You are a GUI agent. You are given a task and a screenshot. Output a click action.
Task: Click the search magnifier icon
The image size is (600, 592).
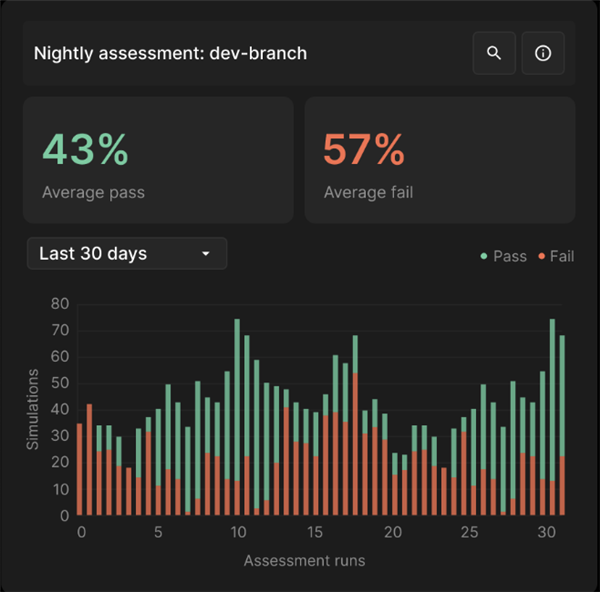(x=494, y=54)
